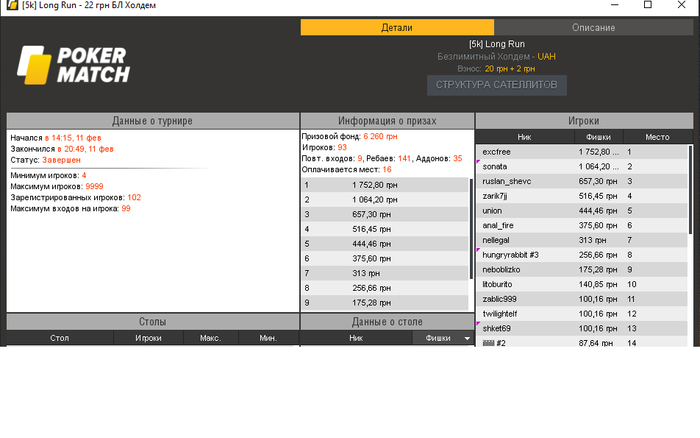Viewport: 700px width, 438px height.
Task: Click the PokerMatch logo
Action: coord(74,65)
